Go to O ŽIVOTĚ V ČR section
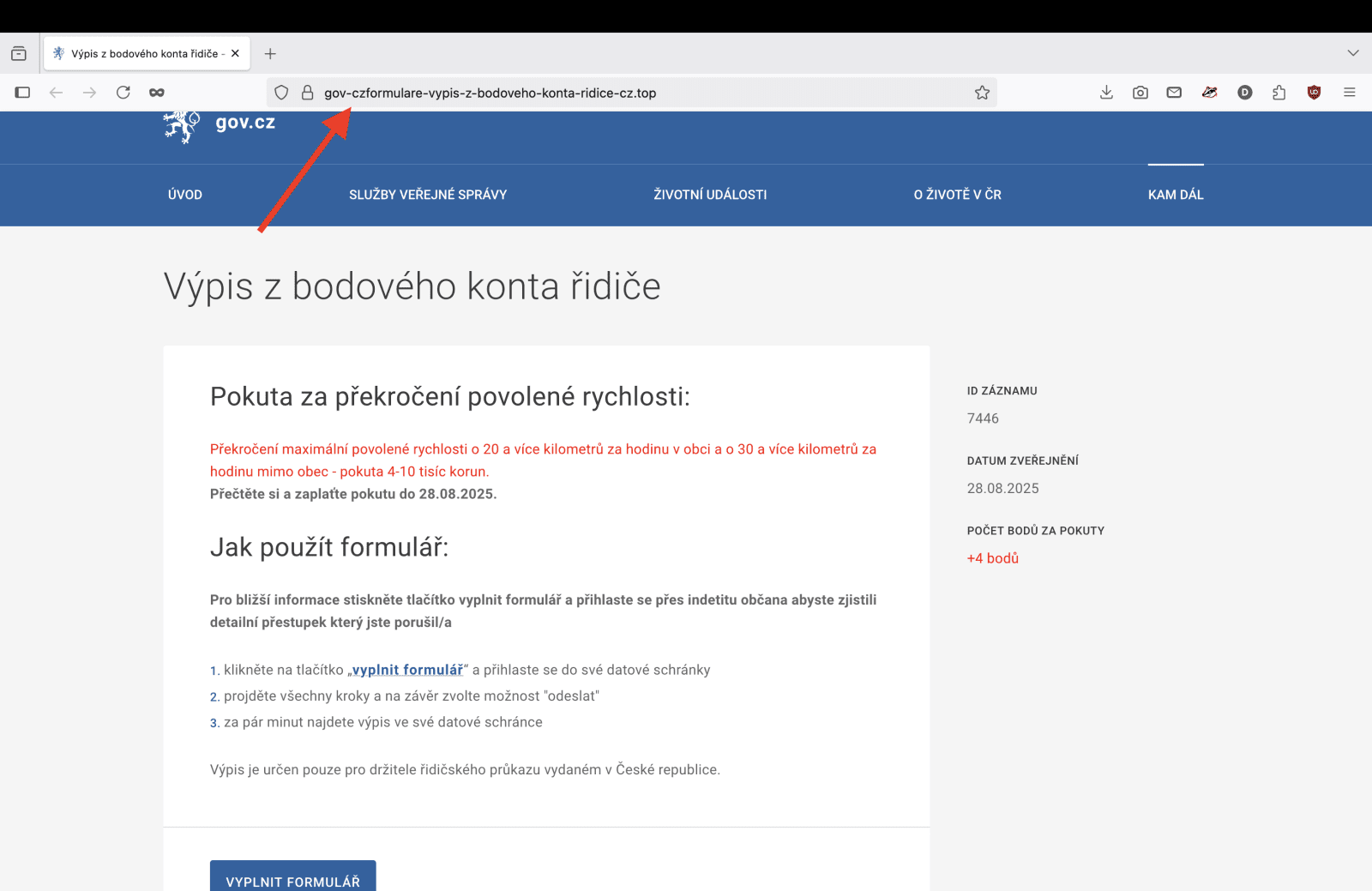Image resolution: width=1372 pixels, height=891 pixels. coord(957,195)
